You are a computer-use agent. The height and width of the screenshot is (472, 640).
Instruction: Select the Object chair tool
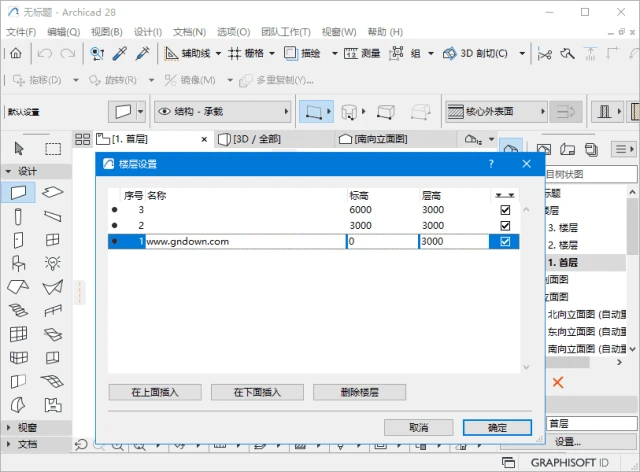(18, 263)
